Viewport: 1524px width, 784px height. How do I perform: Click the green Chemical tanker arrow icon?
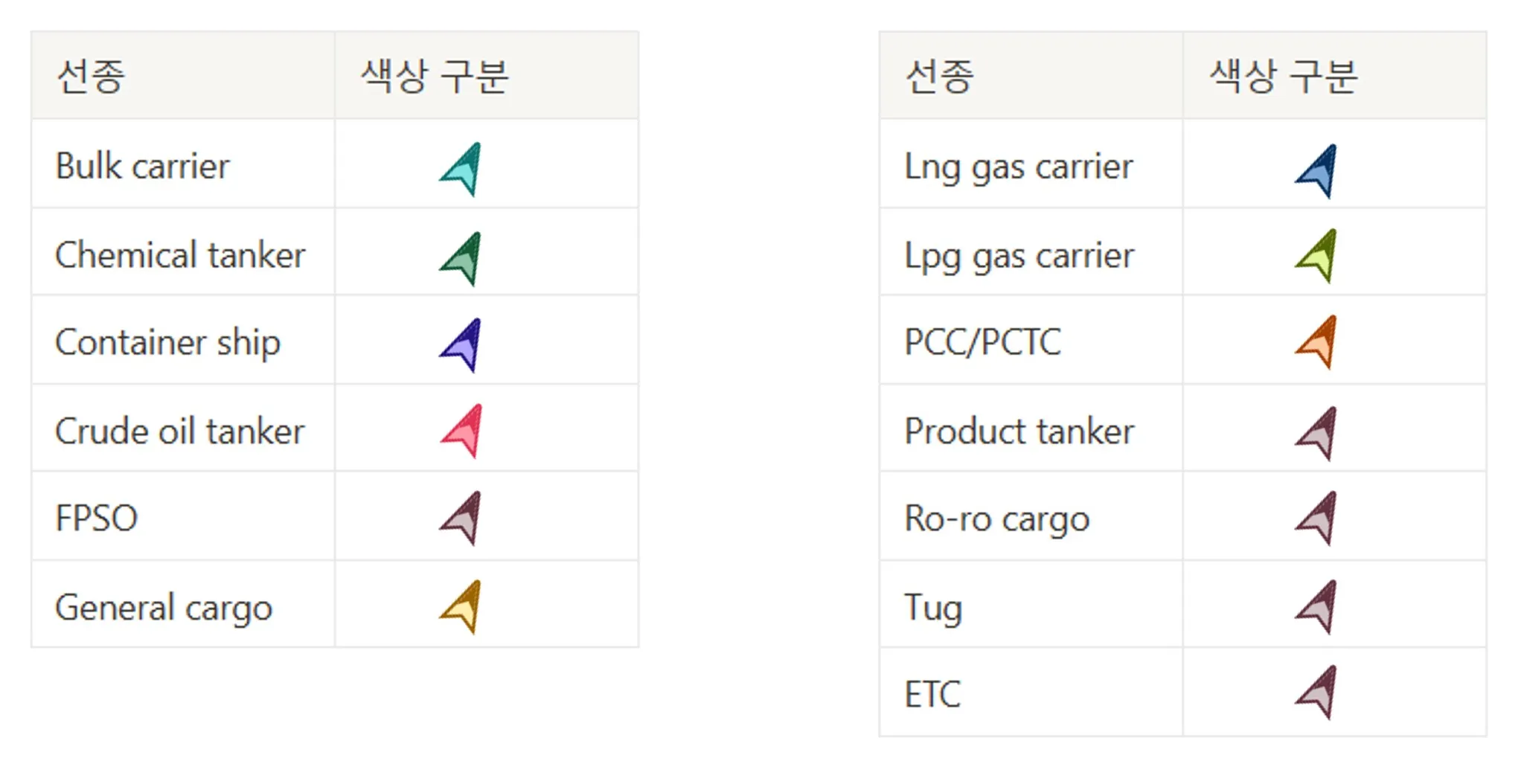(x=464, y=258)
